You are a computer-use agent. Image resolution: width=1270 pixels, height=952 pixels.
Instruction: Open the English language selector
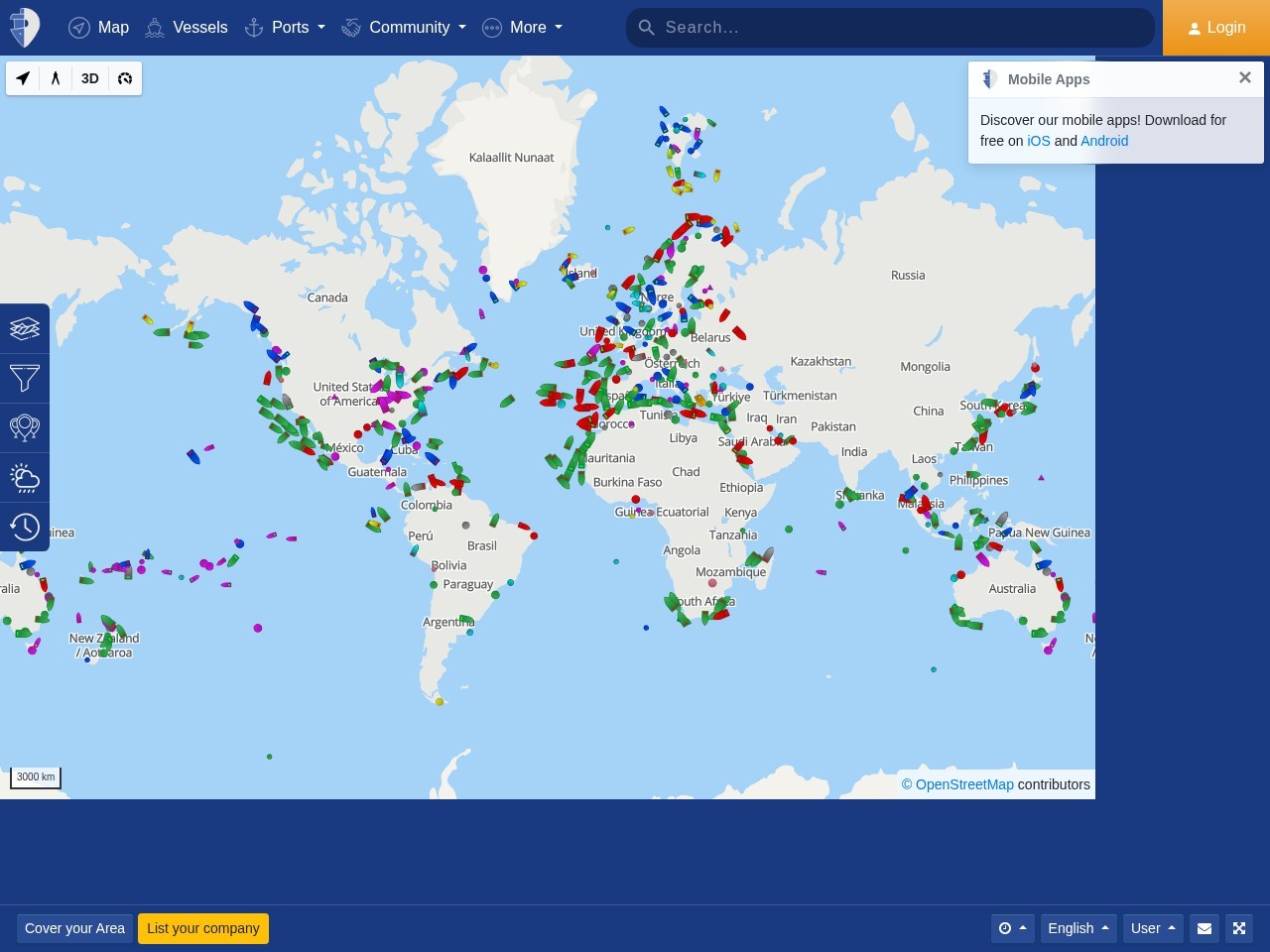click(x=1079, y=928)
